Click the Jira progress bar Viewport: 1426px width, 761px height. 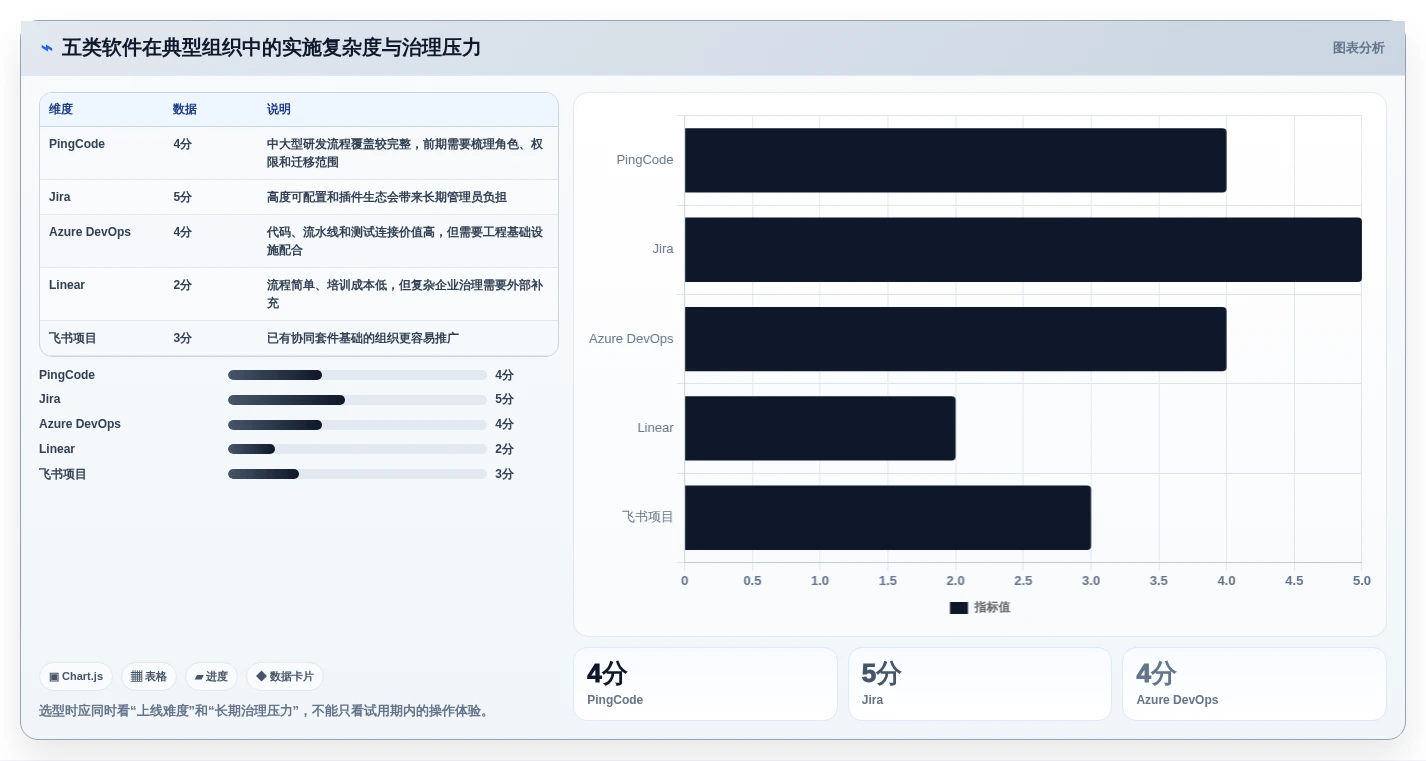coord(357,400)
